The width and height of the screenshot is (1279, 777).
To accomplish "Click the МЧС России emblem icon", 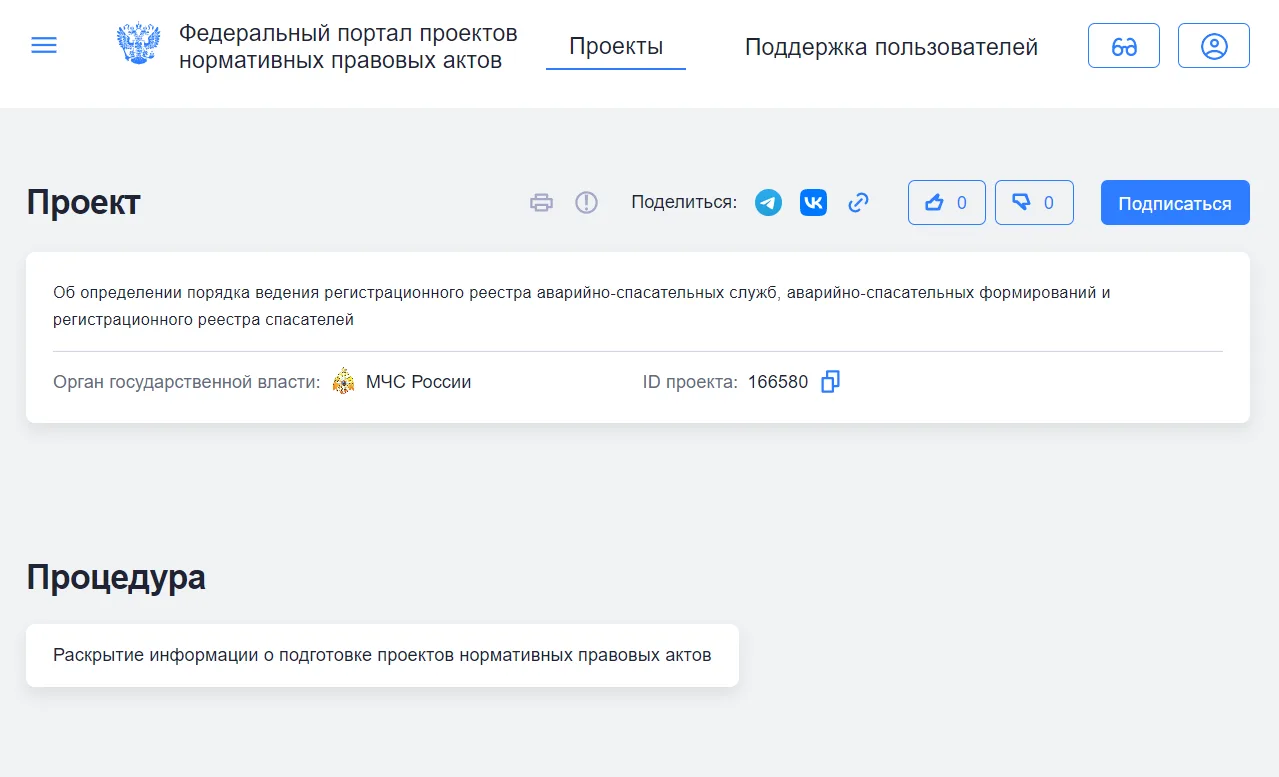I will (x=343, y=382).
